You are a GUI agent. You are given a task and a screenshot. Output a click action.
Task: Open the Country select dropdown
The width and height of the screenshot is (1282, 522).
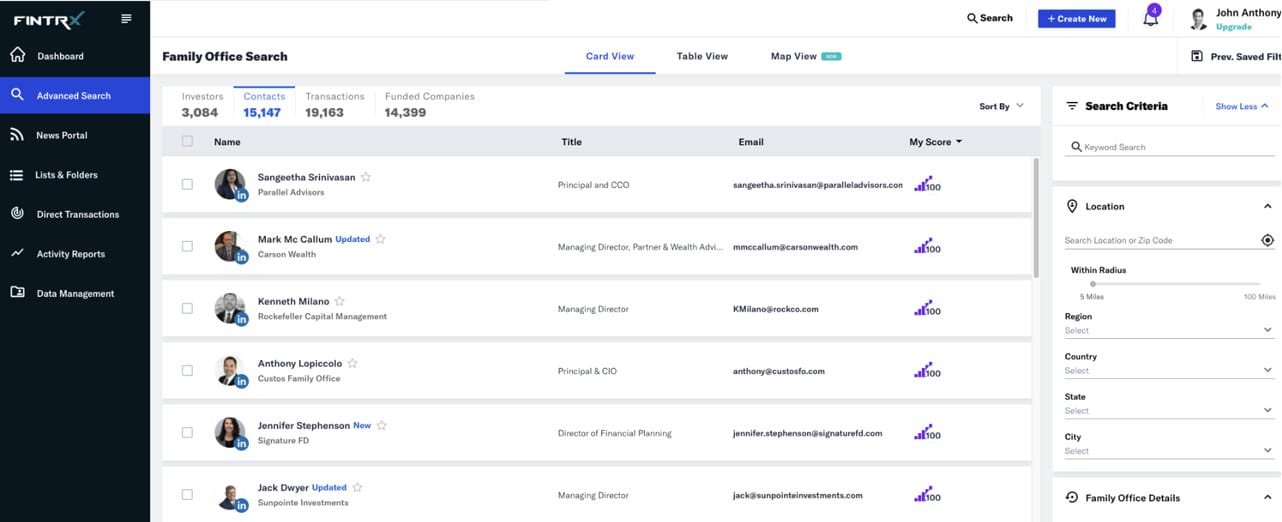click(1169, 370)
